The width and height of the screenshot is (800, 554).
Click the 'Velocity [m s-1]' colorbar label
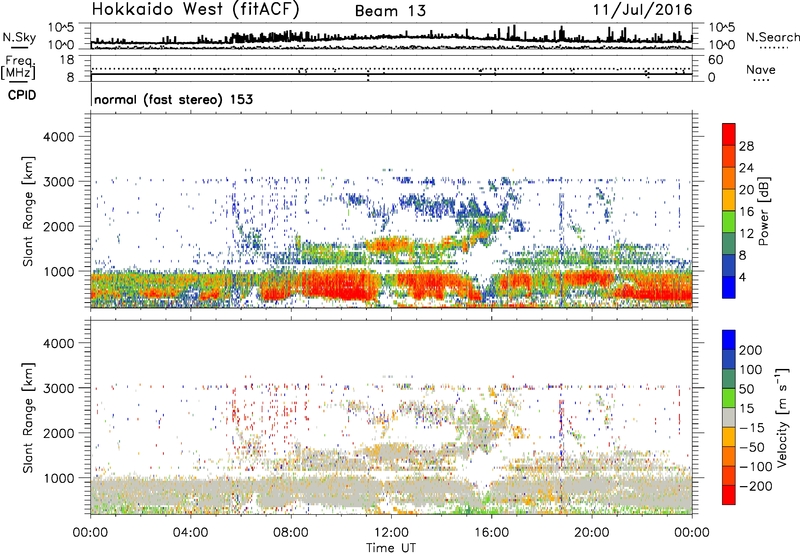click(x=781, y=417)
